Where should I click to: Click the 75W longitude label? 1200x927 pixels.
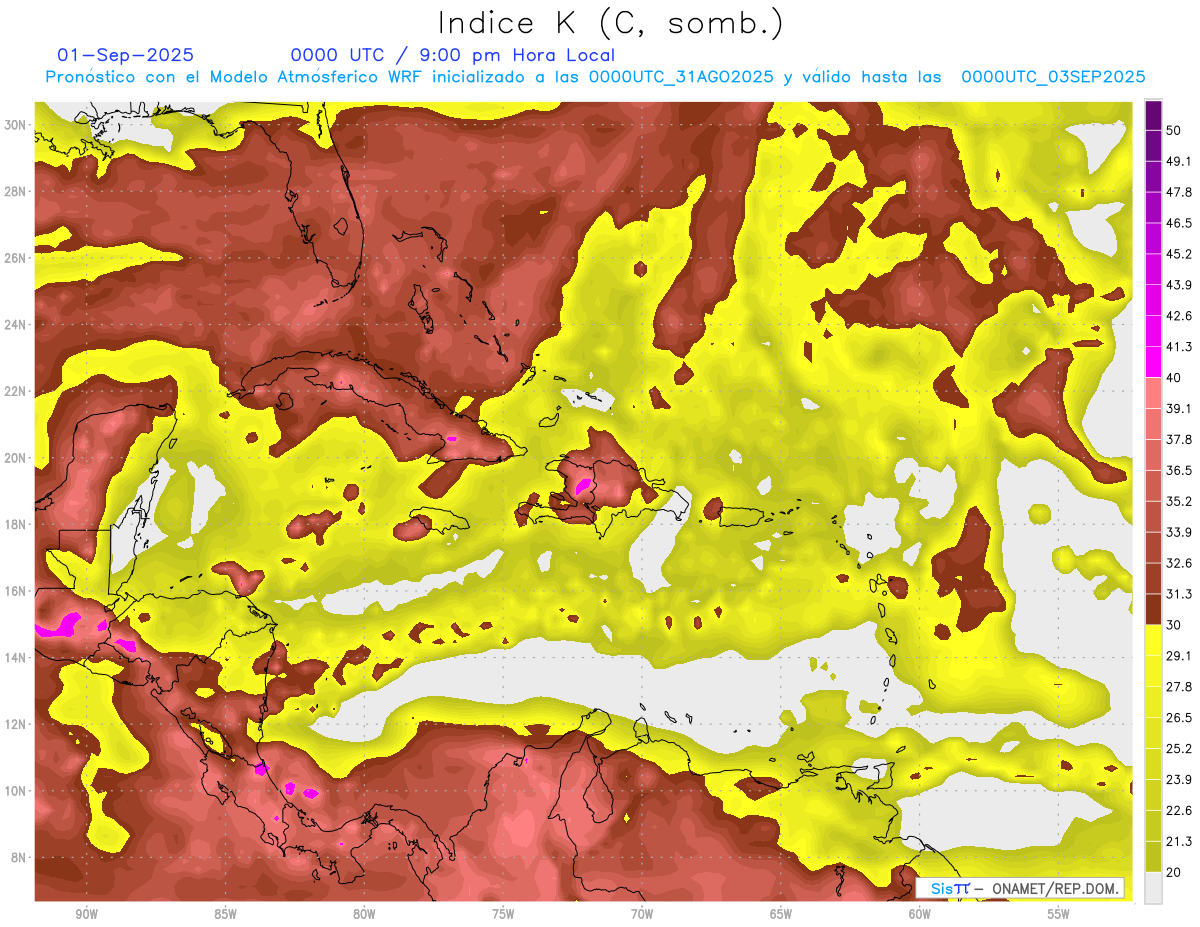pos(503,915)
